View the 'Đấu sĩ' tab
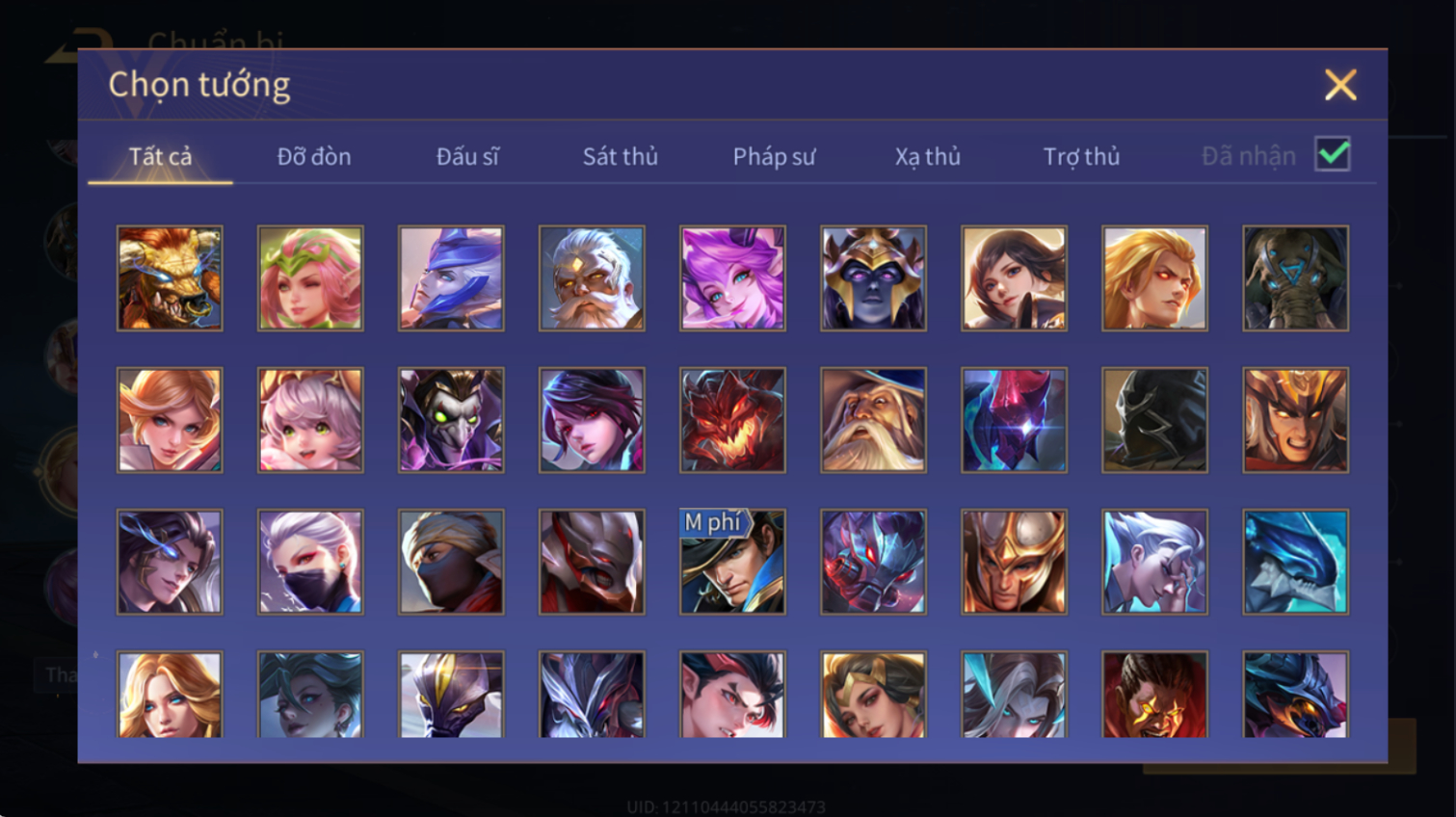 pyautogui.click(x=467, y=156)
